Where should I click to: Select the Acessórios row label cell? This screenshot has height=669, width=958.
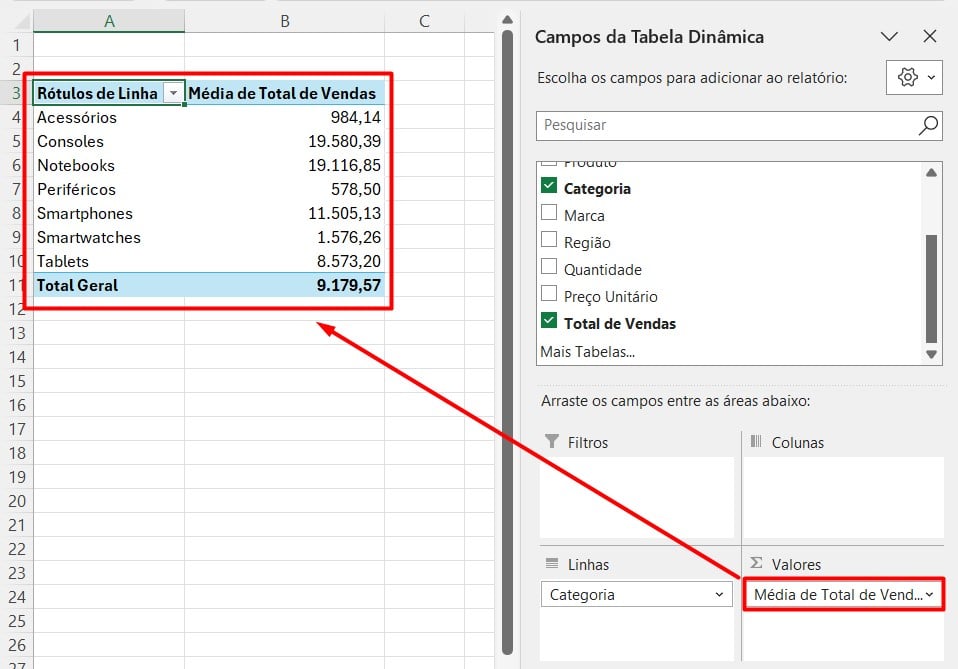(109, 117)
